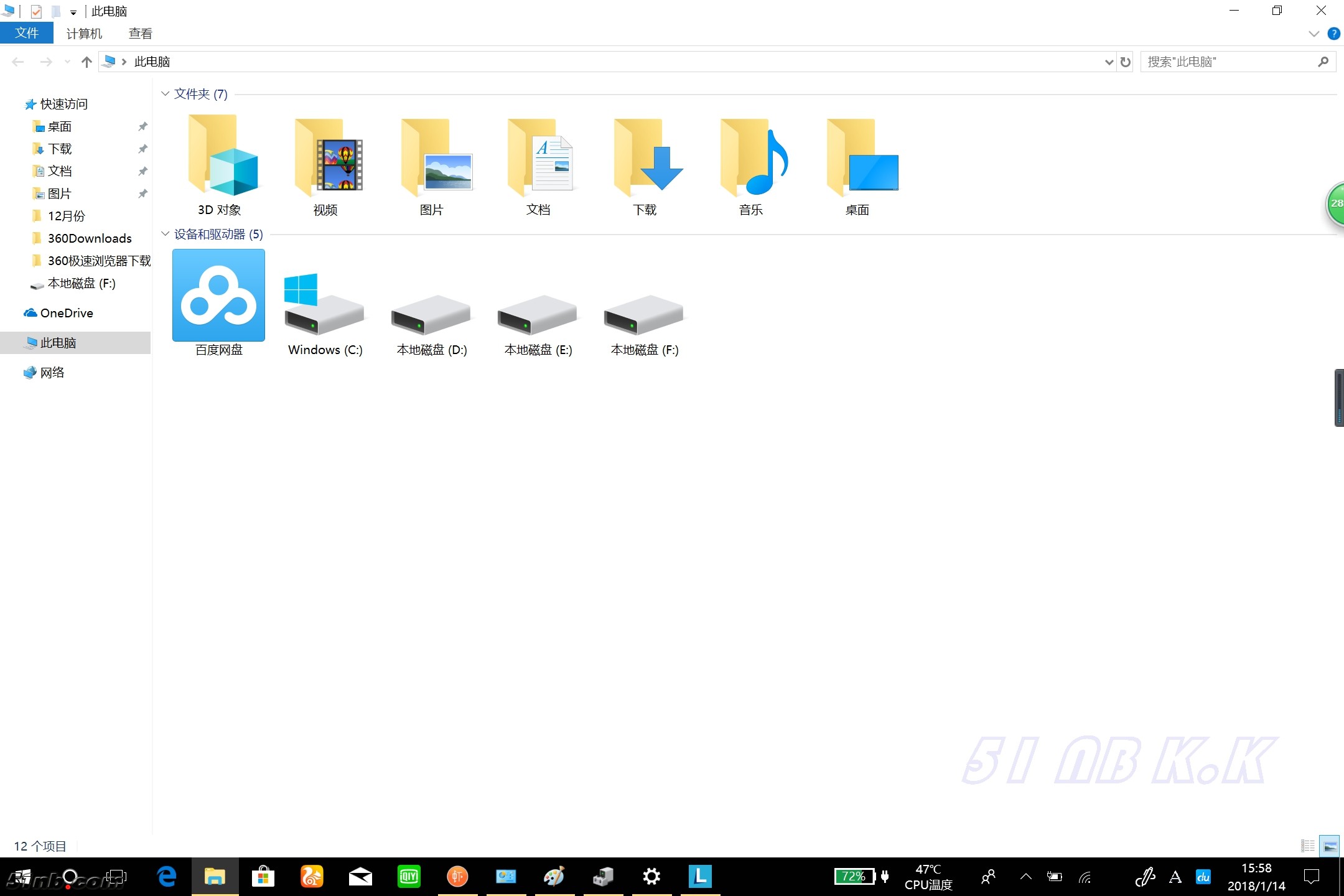The image size is (1344, 896).
Task: Select 360Downloads in quick access
Action: tap(90, 238)
